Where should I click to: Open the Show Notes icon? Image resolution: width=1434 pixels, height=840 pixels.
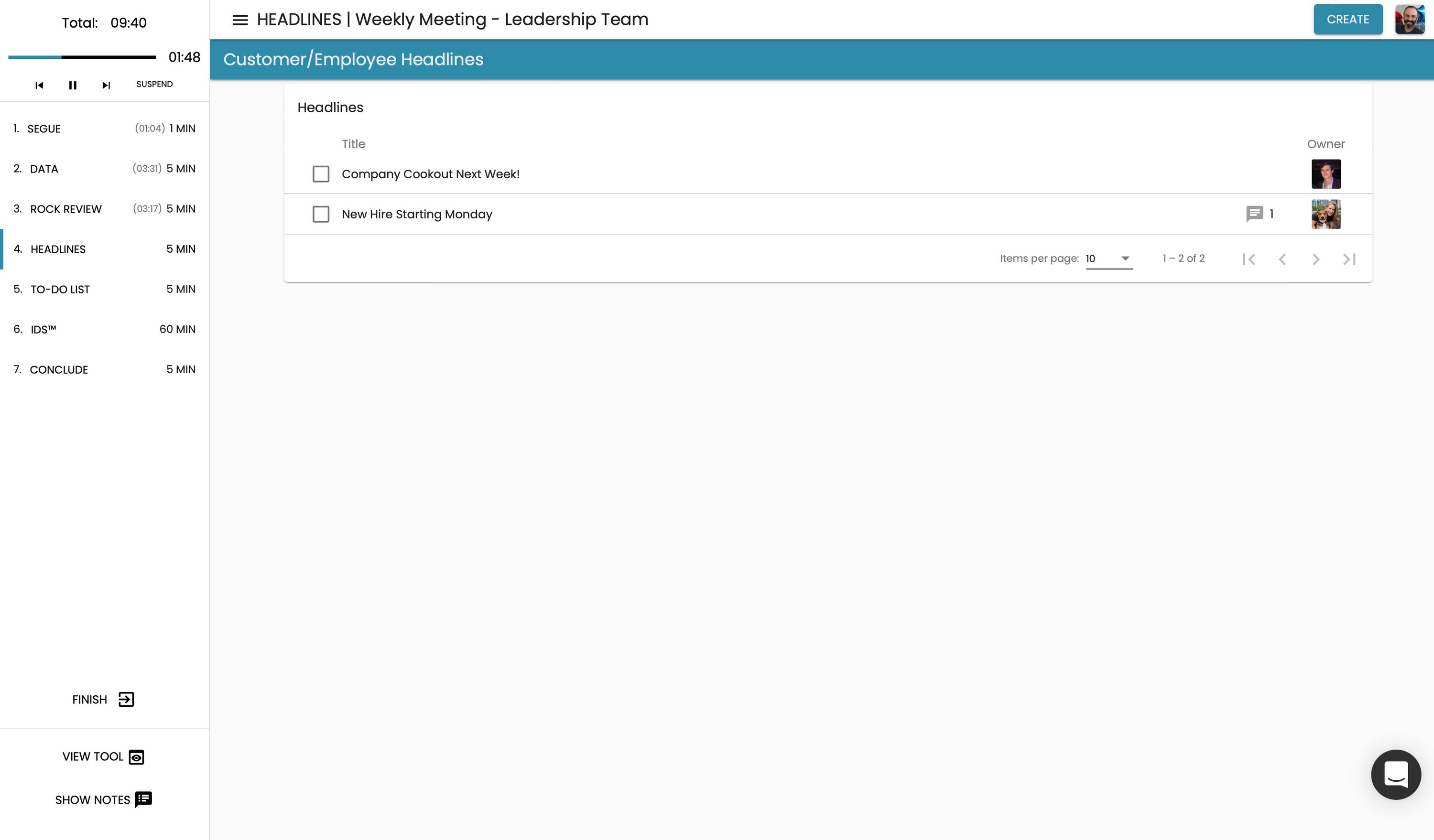(143, 799)
